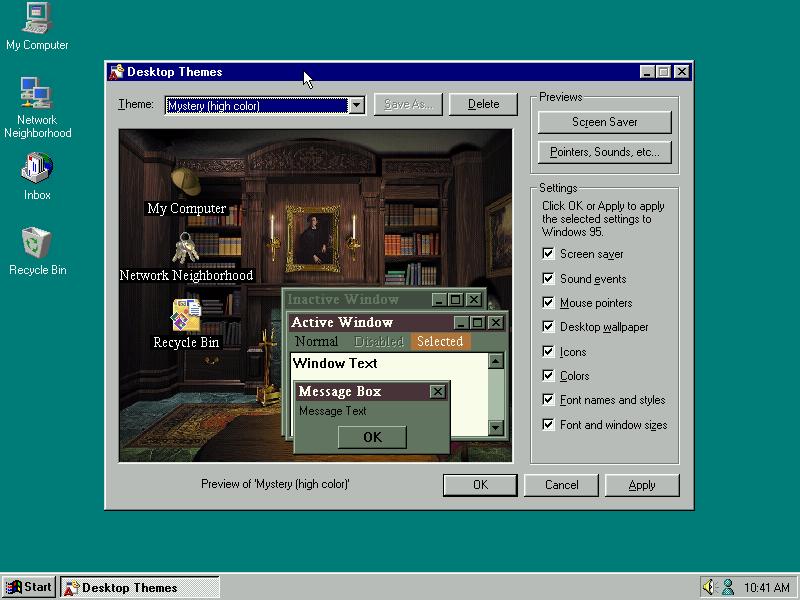This screenshot has width=800, height=600.
Task: Click the Message Text label in preview
Action: tap(333, 411)
